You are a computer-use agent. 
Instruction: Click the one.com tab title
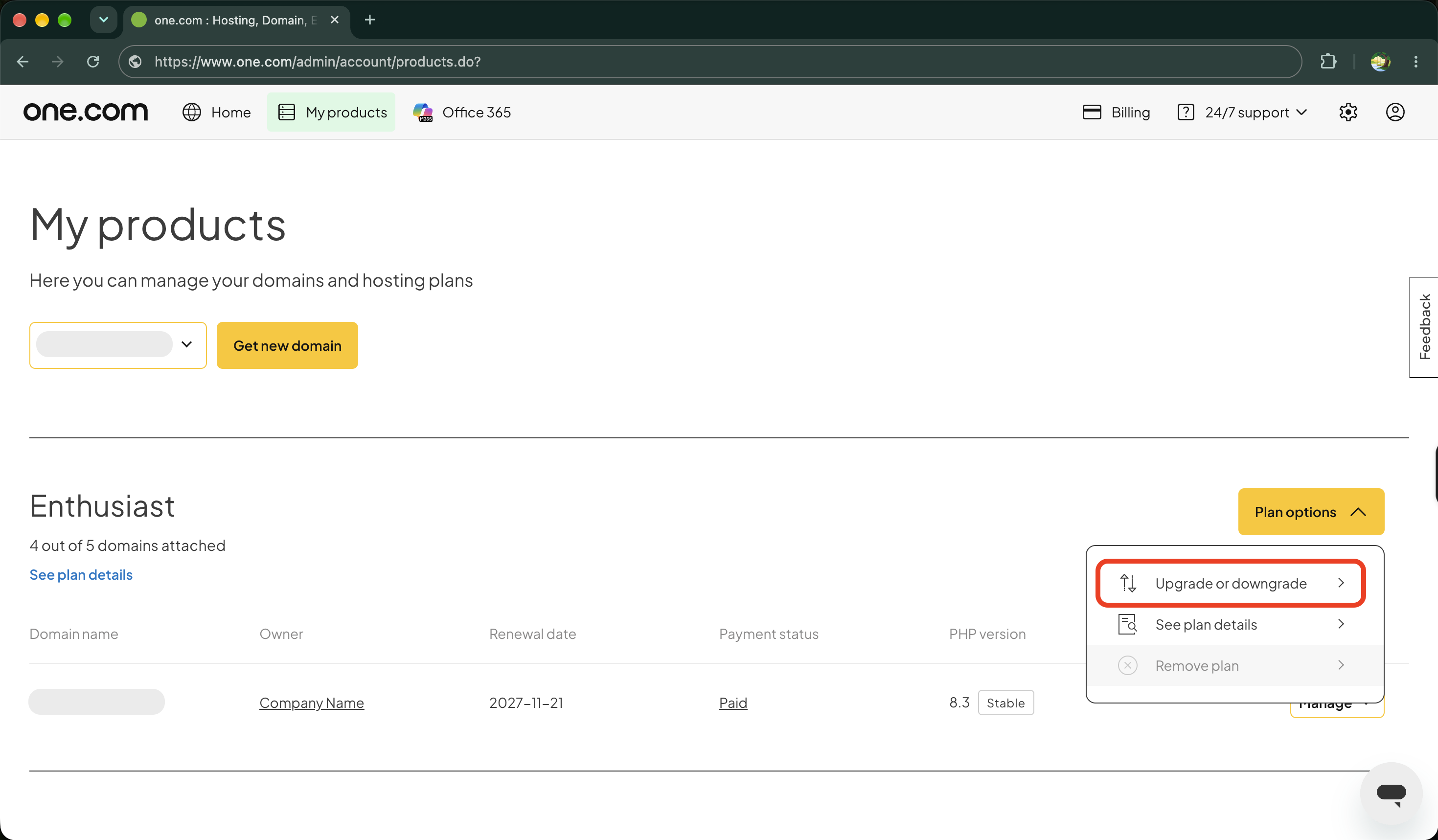pos(235,20)
